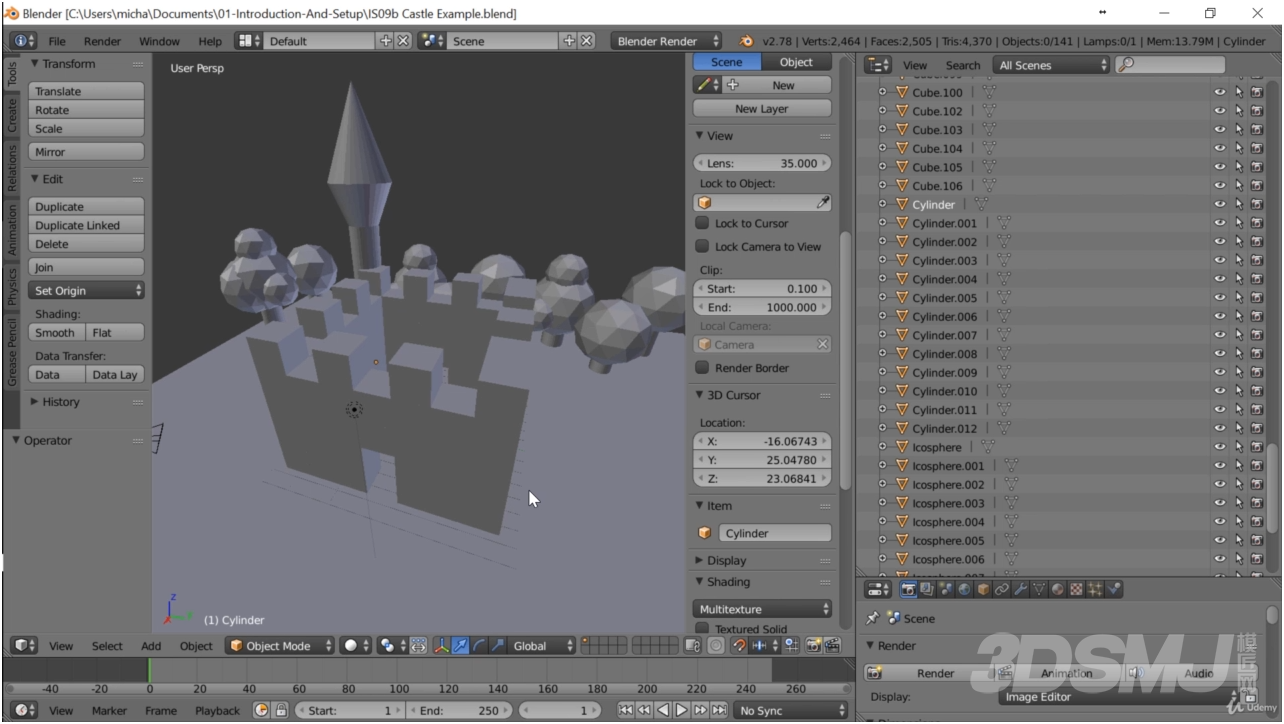Toggle Textured Solid checkbox
This screenshot has width=1284, height=724.
click(702, 629)
